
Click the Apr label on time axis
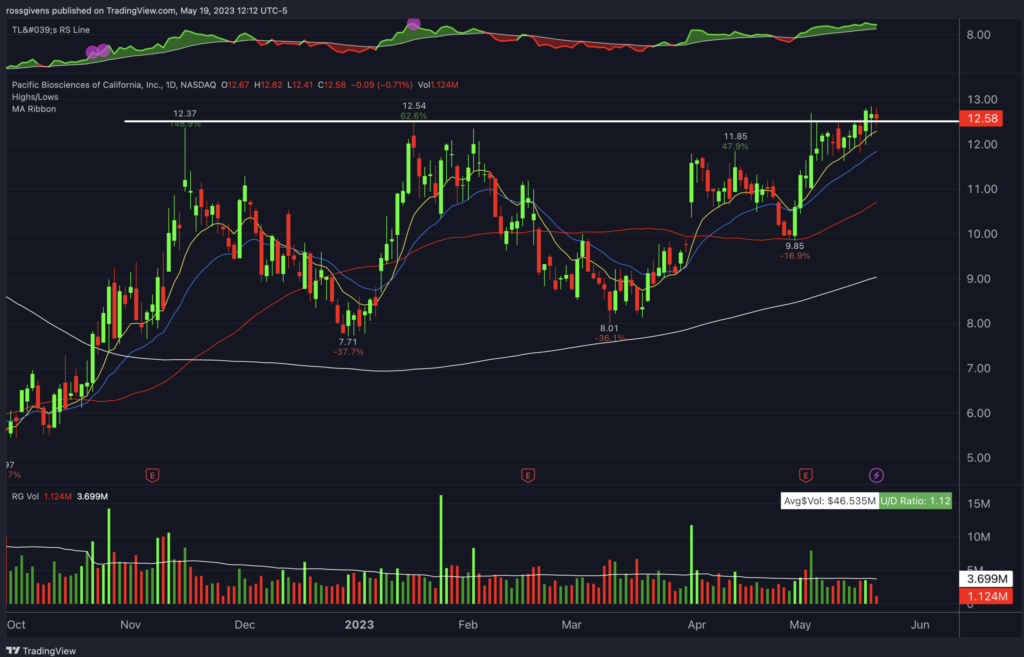697,625
